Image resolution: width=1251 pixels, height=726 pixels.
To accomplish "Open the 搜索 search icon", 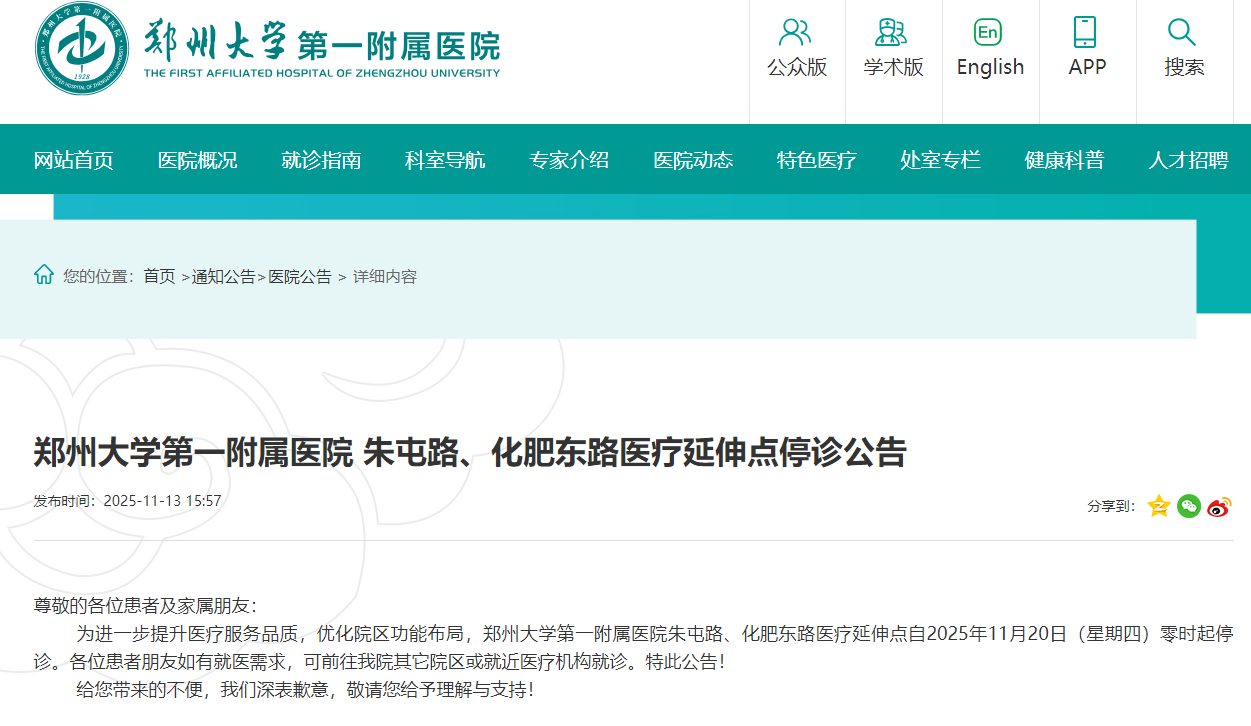I will [x=1183, y=33].
